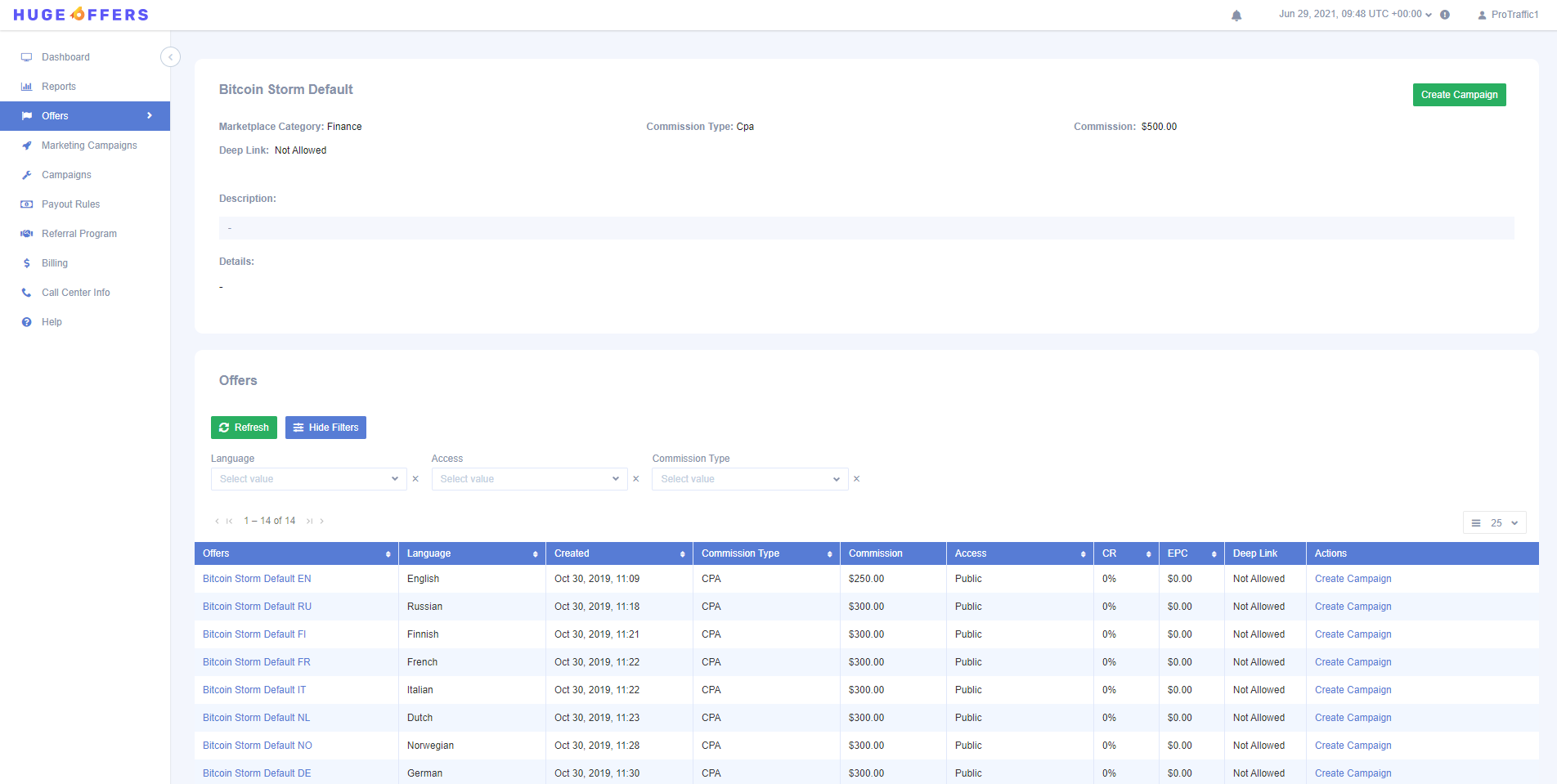Create Campaign for the Dutch offer row
Screen dimensions: 1557x784
(x=1353, y=718)
